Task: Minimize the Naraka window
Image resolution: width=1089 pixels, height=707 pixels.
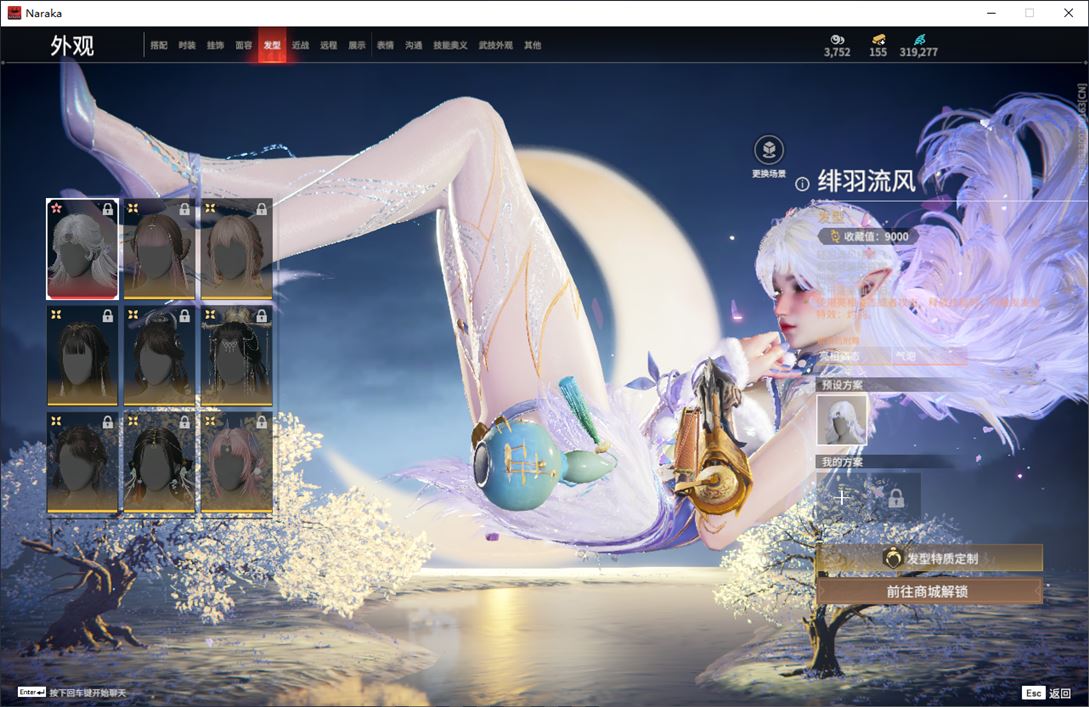Action: pyautogui.click(x=991, y=13)
